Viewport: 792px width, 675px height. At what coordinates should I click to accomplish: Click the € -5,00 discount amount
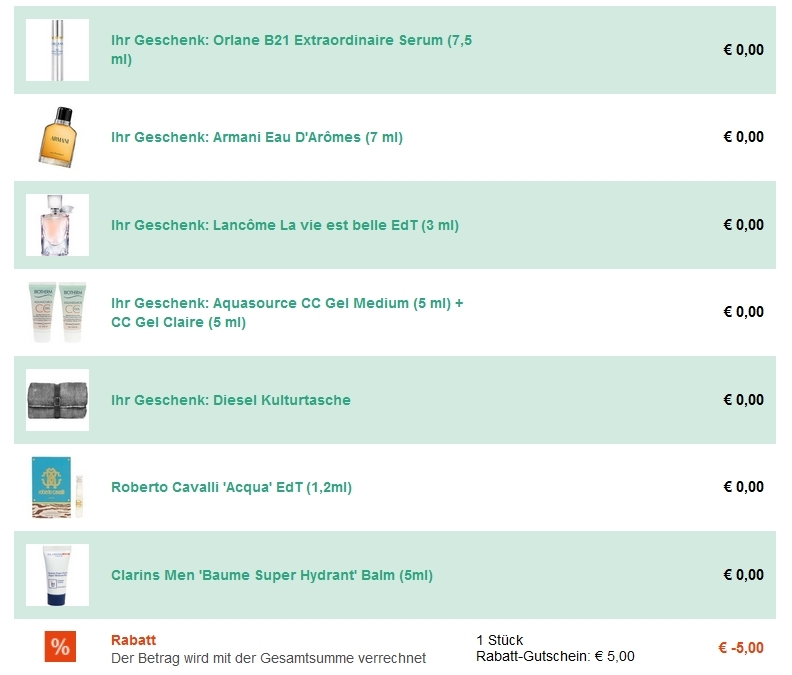740,648
